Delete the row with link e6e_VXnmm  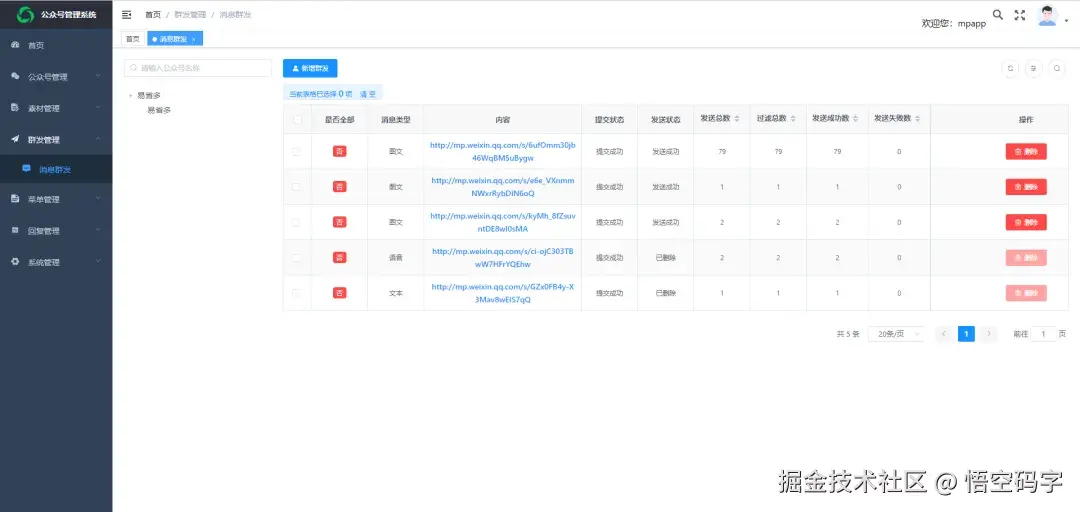click(x=1026, y=187)
